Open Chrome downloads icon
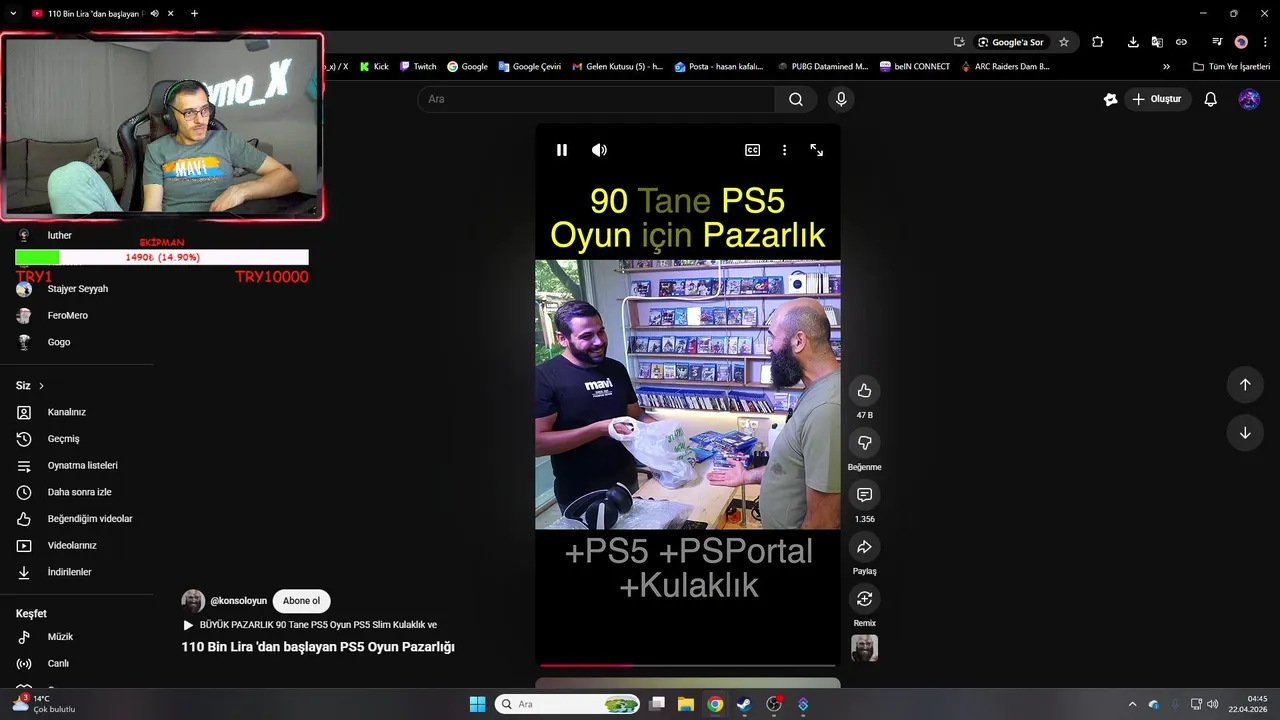Viewport: 1280px width, 720px height. 1133,42
